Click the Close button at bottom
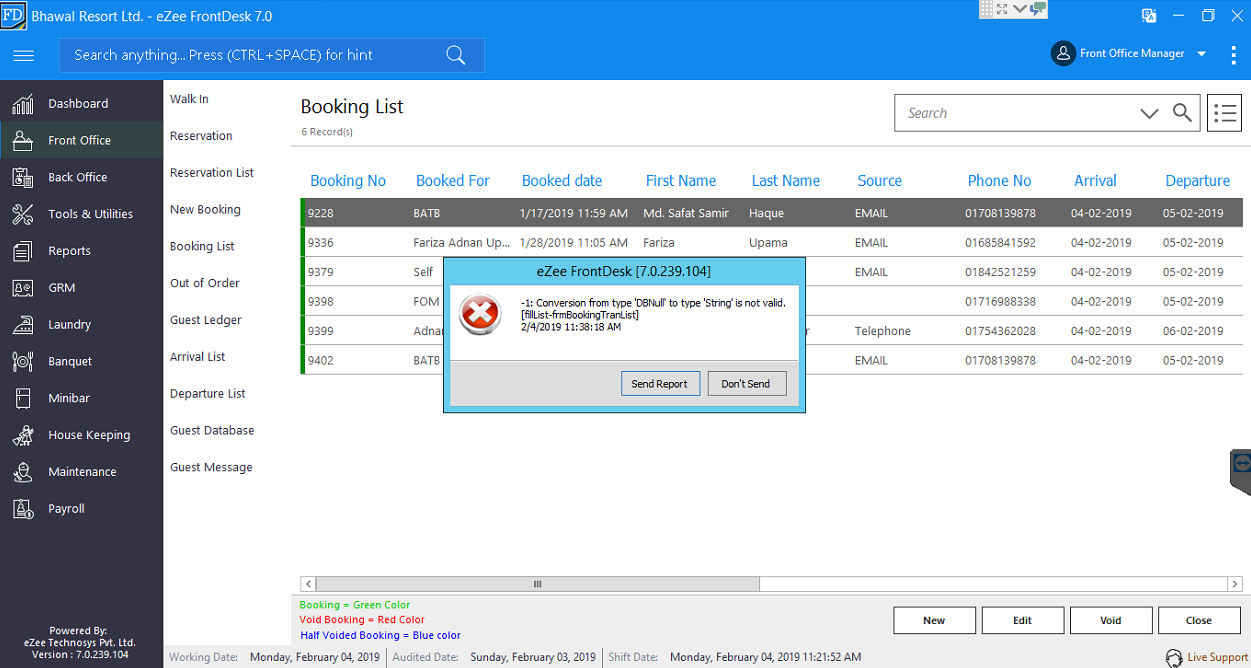 1199,620
